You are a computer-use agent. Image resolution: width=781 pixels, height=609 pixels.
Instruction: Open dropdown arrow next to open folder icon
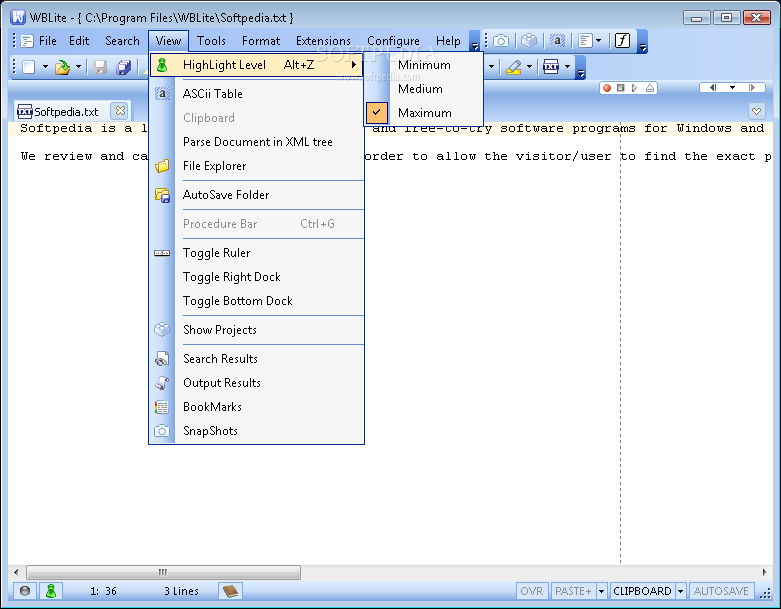point(78,67)
